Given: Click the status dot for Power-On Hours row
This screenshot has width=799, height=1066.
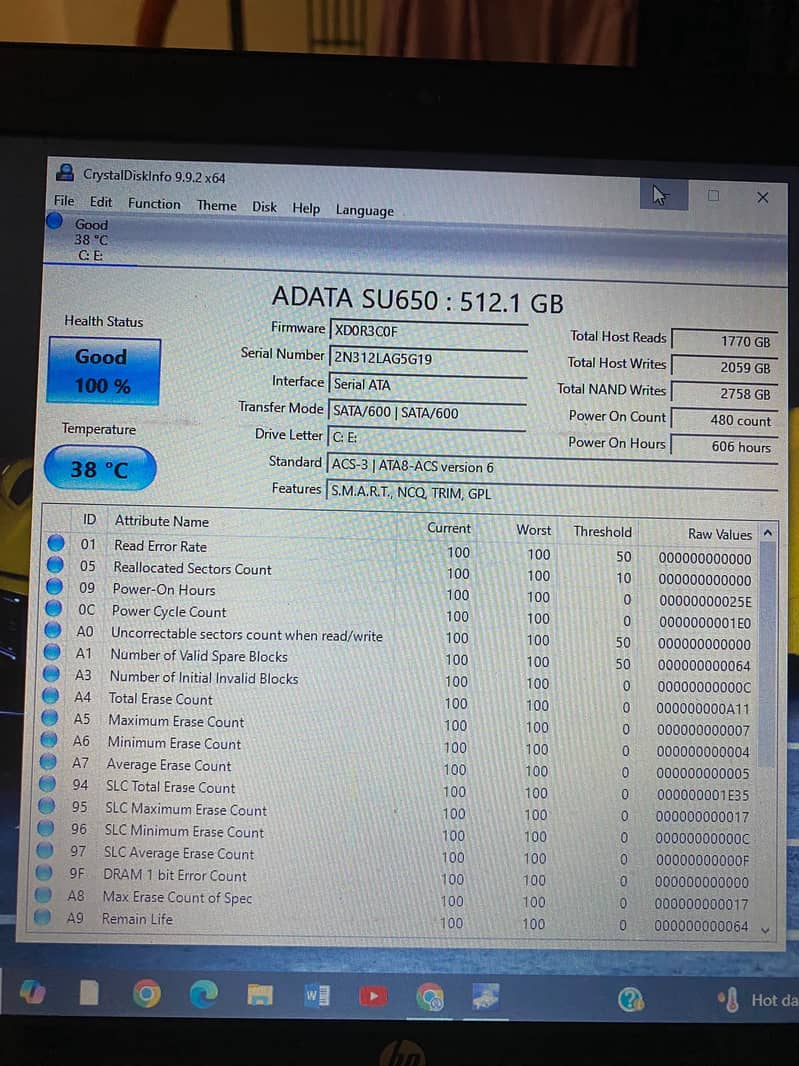Looking at the screenshot, I should (x=54, y=586).
